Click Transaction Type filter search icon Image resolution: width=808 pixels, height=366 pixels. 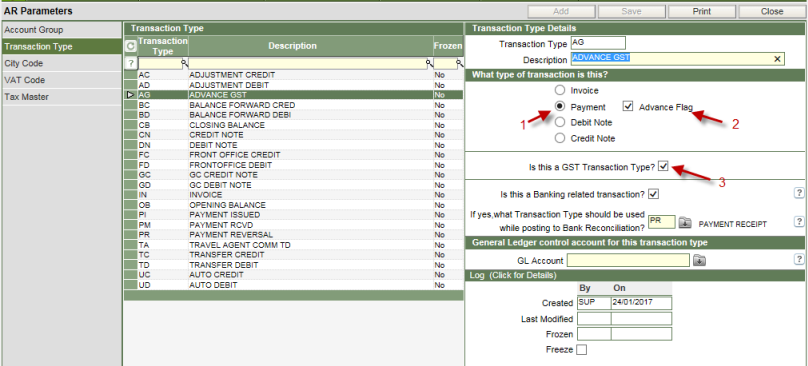pyautogui.click(x=184, y=63)
